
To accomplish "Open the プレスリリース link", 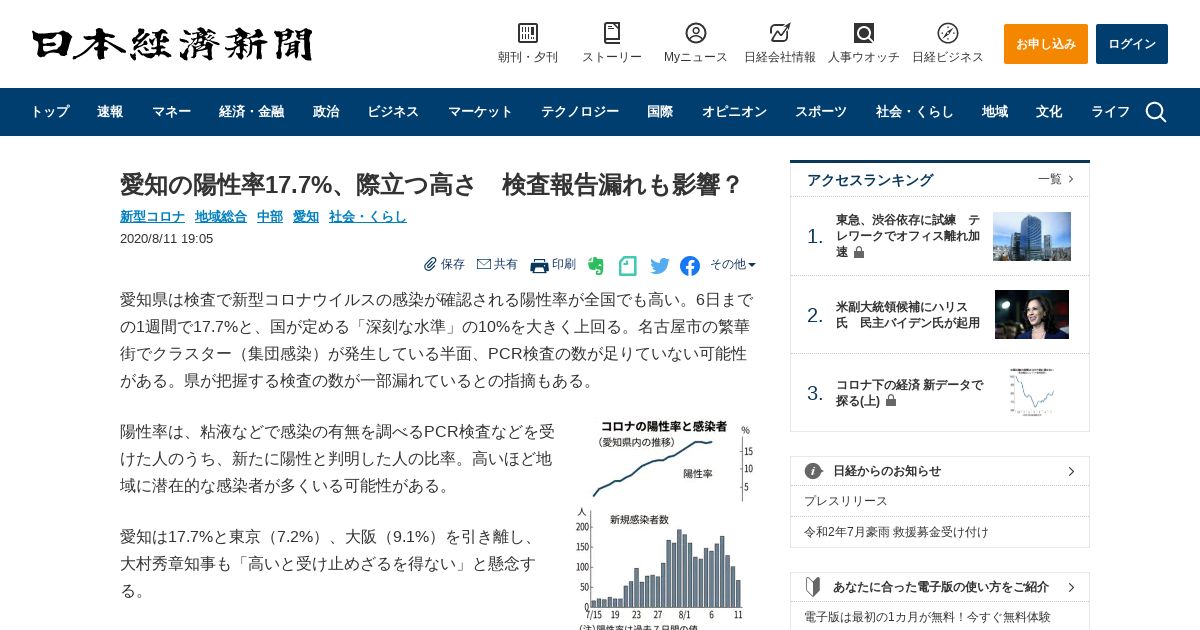I will click(x=846, y=501).
